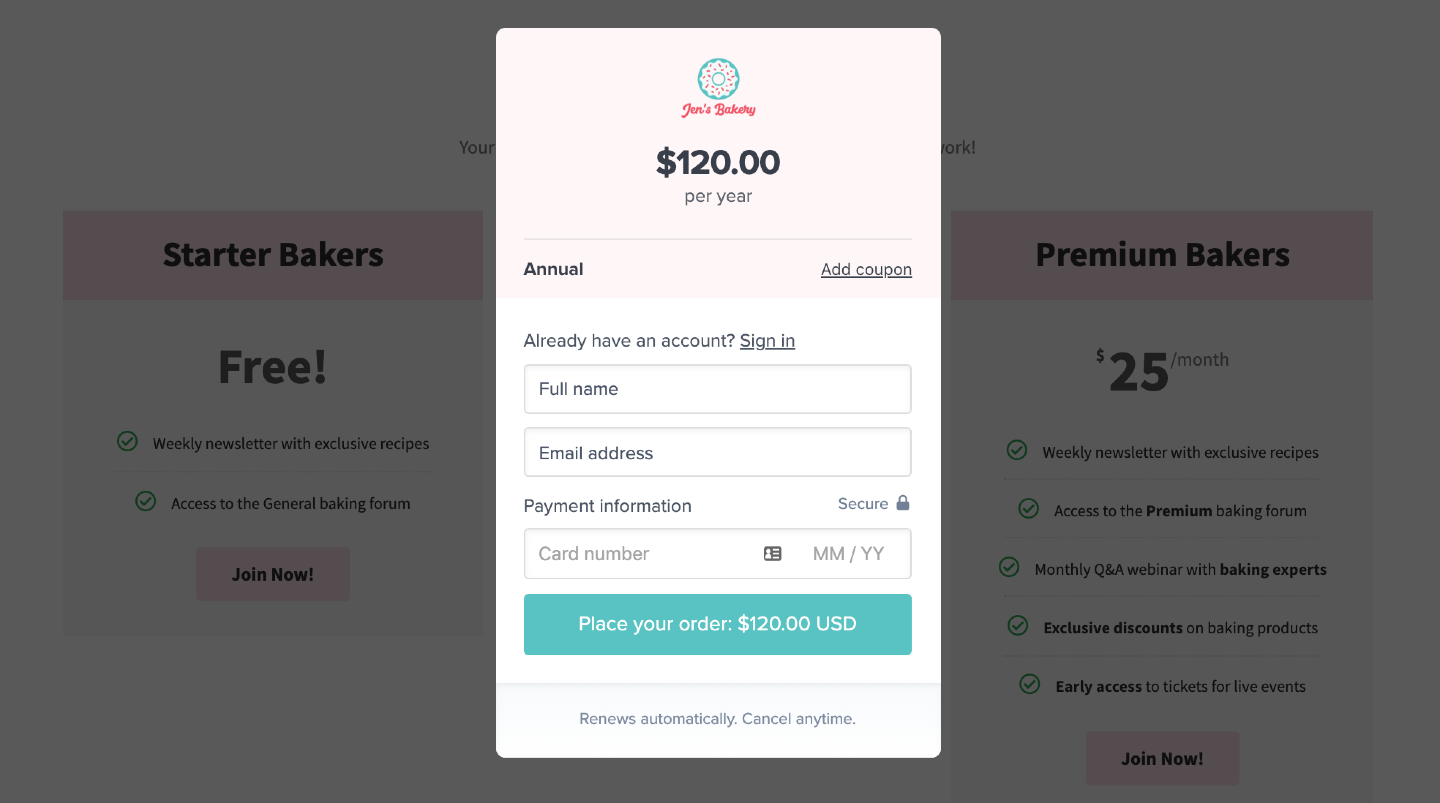
Task: Click the checkmark next to Early access to tickets
Action: tap(1030, 684)
